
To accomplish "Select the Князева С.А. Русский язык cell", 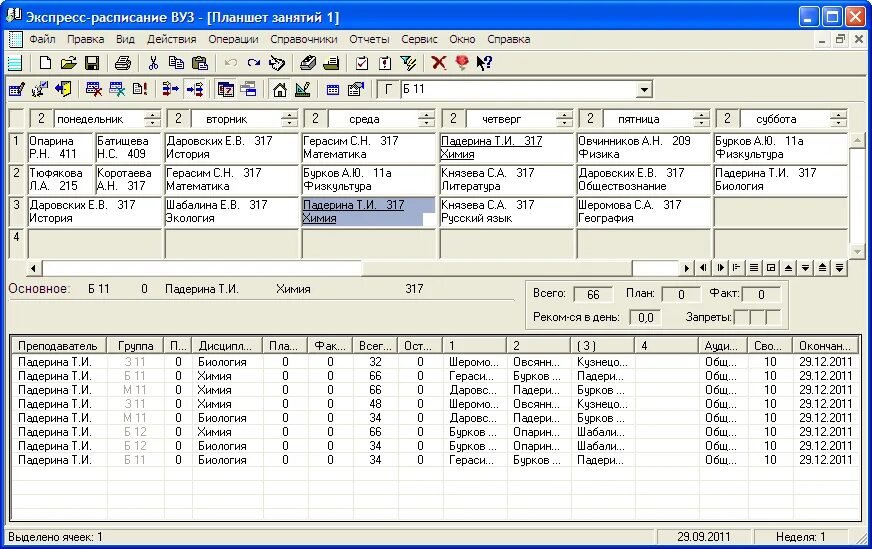I will point(506,211).
